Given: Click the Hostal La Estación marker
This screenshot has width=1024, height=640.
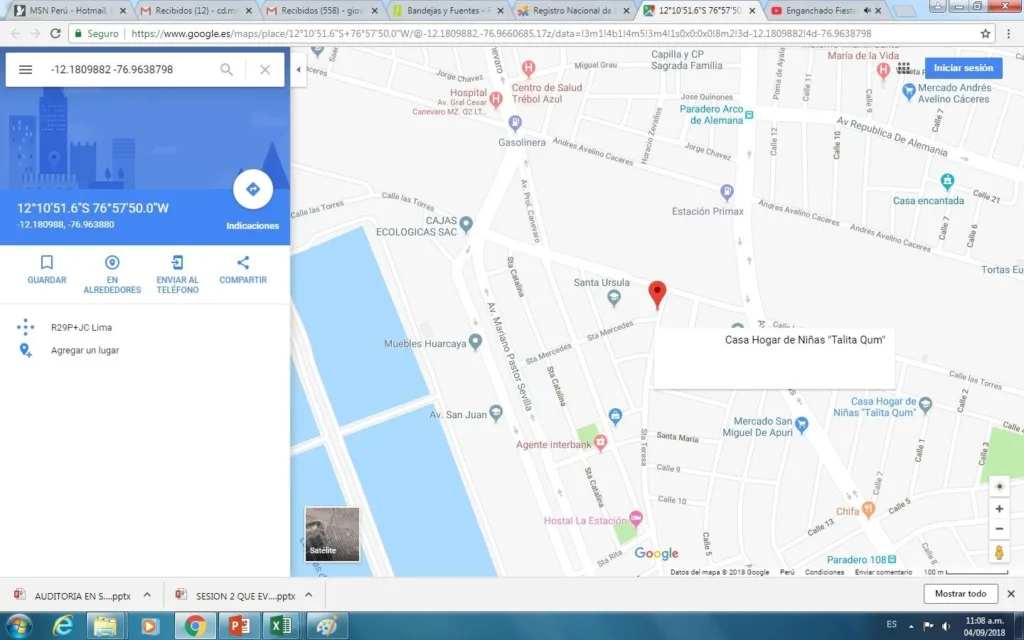Looking at the screenshot, I should (x=636, y=519).
